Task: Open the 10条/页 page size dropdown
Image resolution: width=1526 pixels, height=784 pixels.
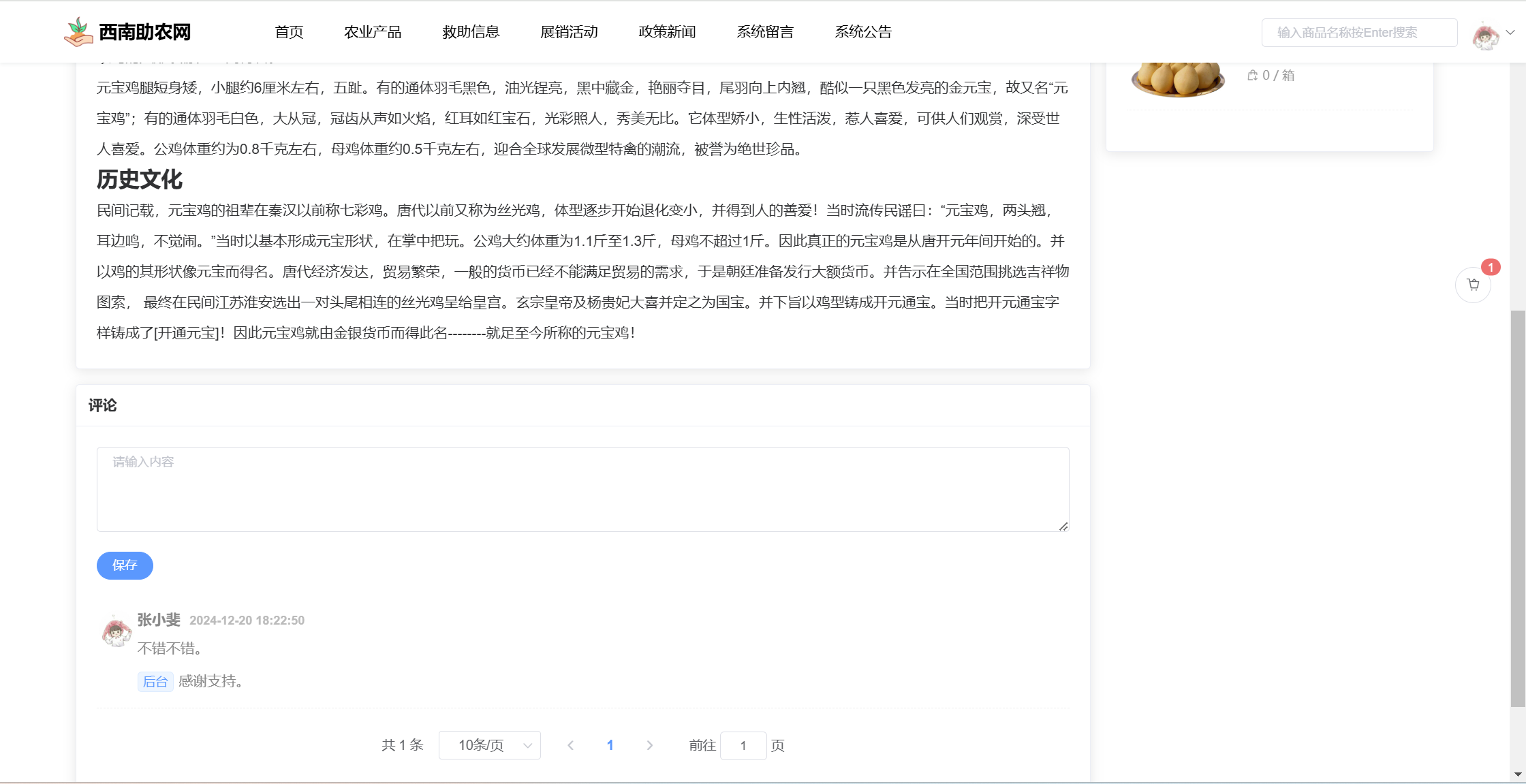Action: tap(489, 745)
